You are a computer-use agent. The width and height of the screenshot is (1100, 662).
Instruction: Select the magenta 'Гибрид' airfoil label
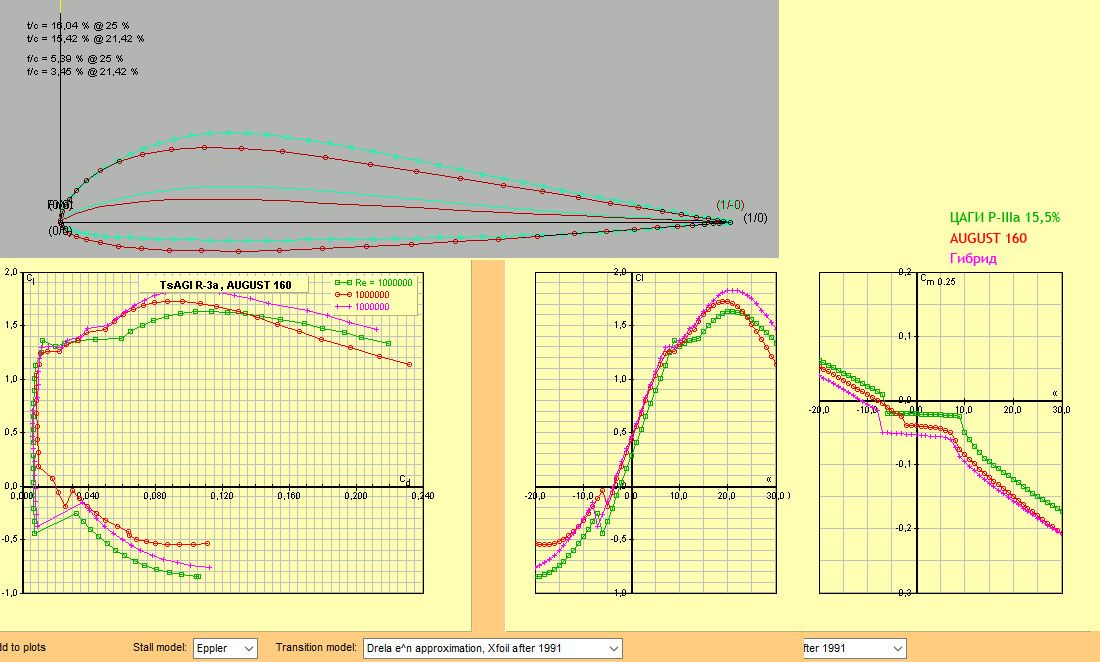coord(972,258)
